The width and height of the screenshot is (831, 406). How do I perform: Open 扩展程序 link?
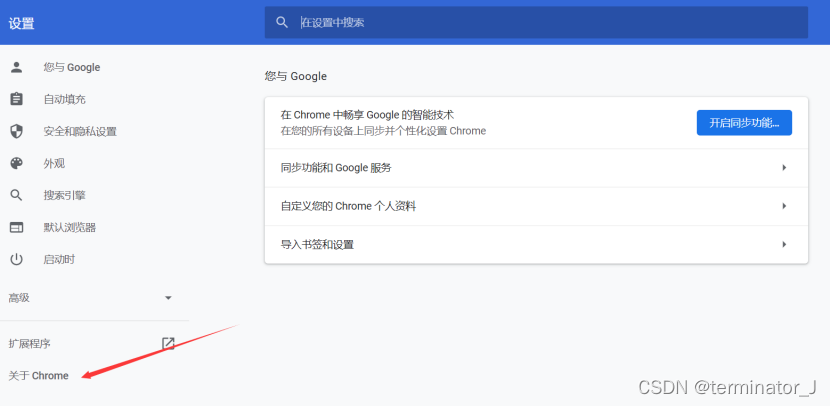point(30,343)
